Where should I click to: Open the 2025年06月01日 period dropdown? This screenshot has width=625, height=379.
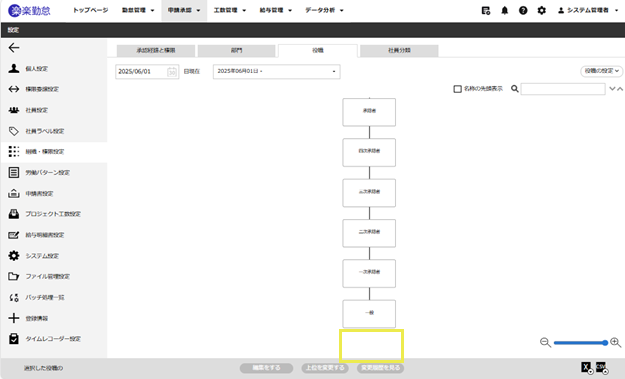pyautogui.click(x=277, y=71)
